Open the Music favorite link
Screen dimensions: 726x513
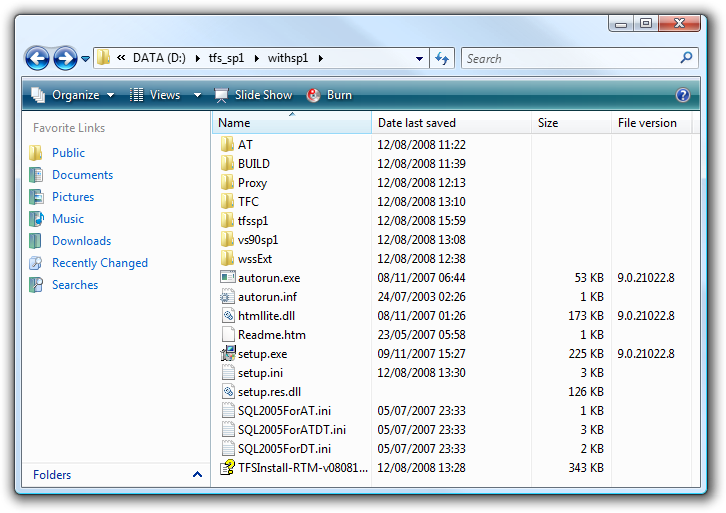68,219
